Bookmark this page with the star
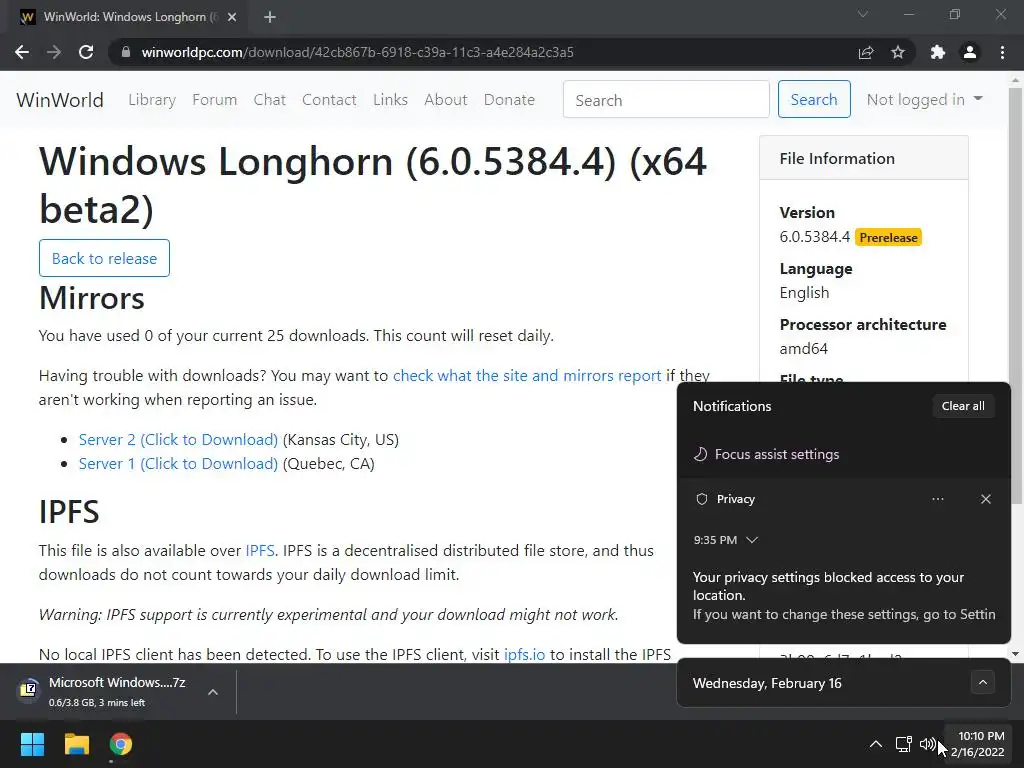Image resolution: width=1024 pixels, height=768 pixels. pyautogui.click(x=898, y=52)
